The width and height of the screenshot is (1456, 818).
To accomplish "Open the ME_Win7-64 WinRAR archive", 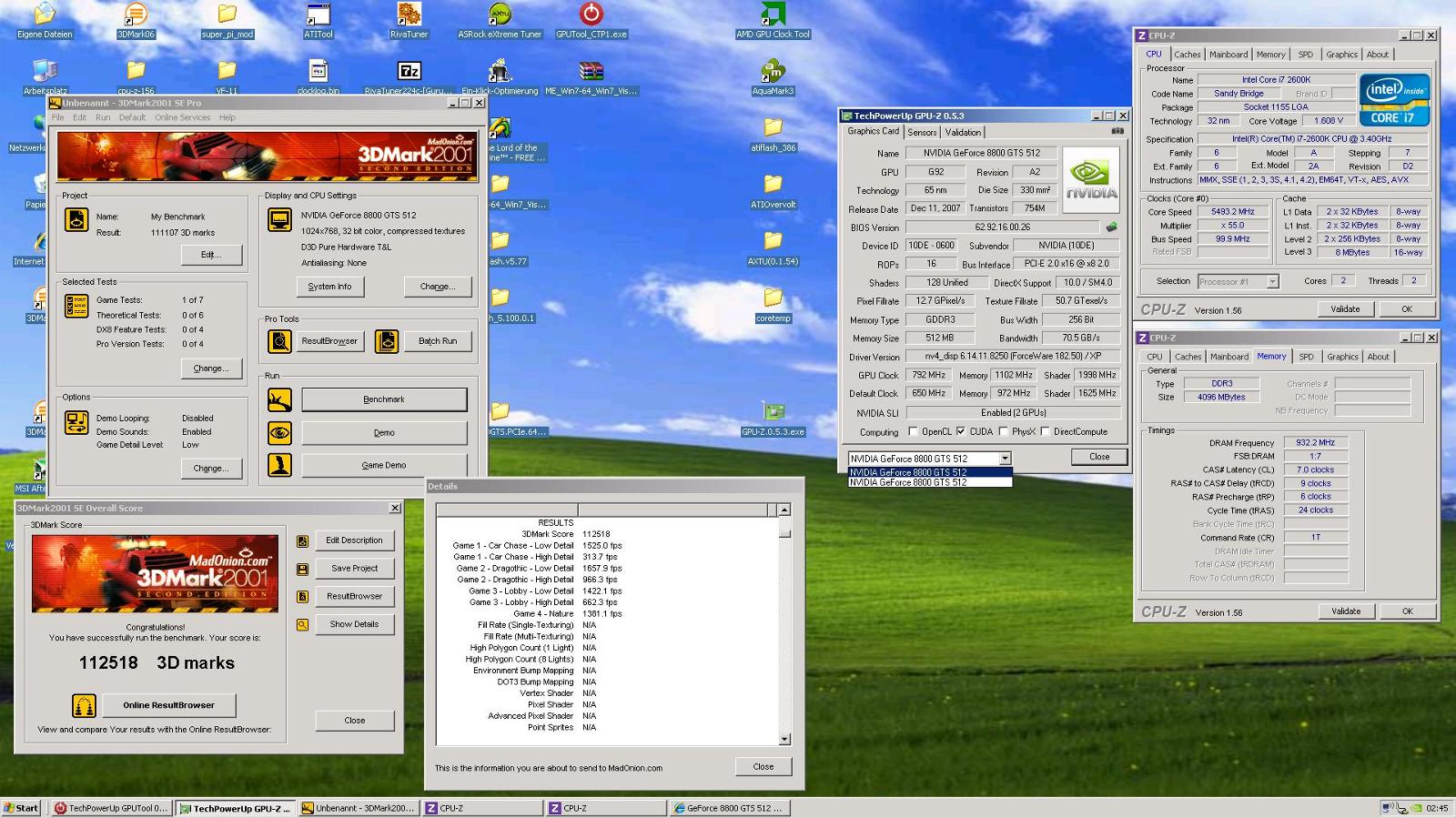I will point(591,71).
